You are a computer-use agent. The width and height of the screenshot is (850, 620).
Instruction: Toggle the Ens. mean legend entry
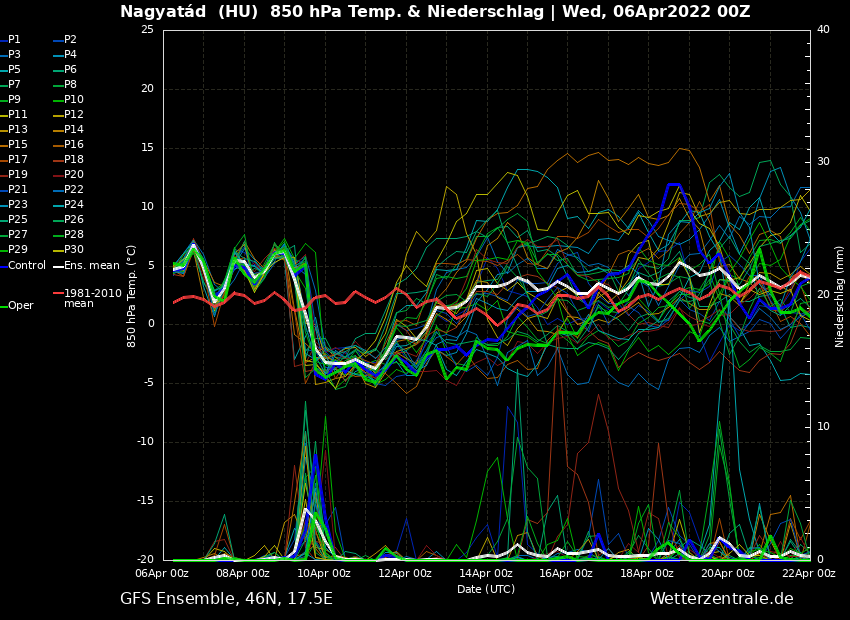[x=91, y=266]
